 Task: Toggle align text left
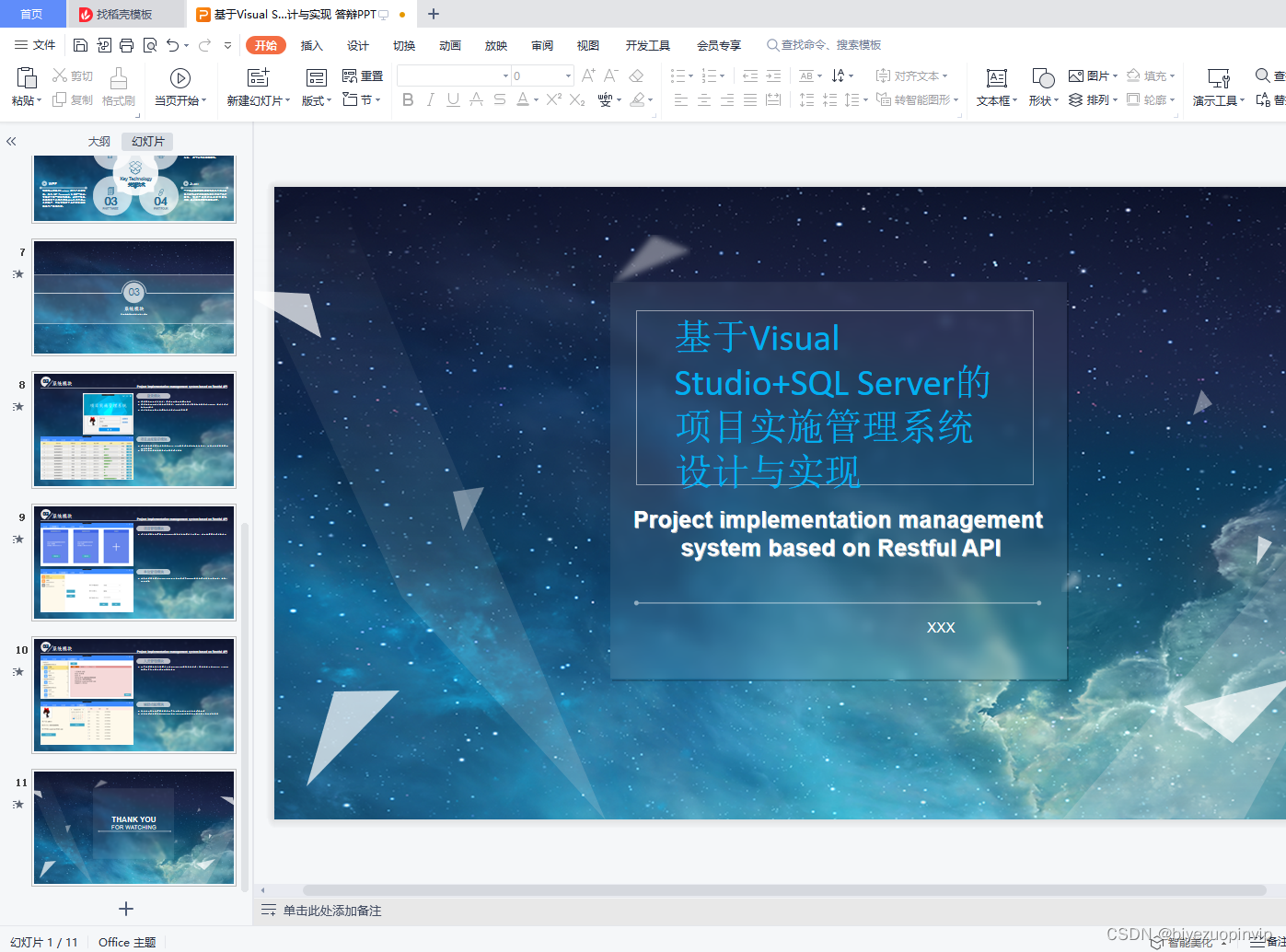681,99
